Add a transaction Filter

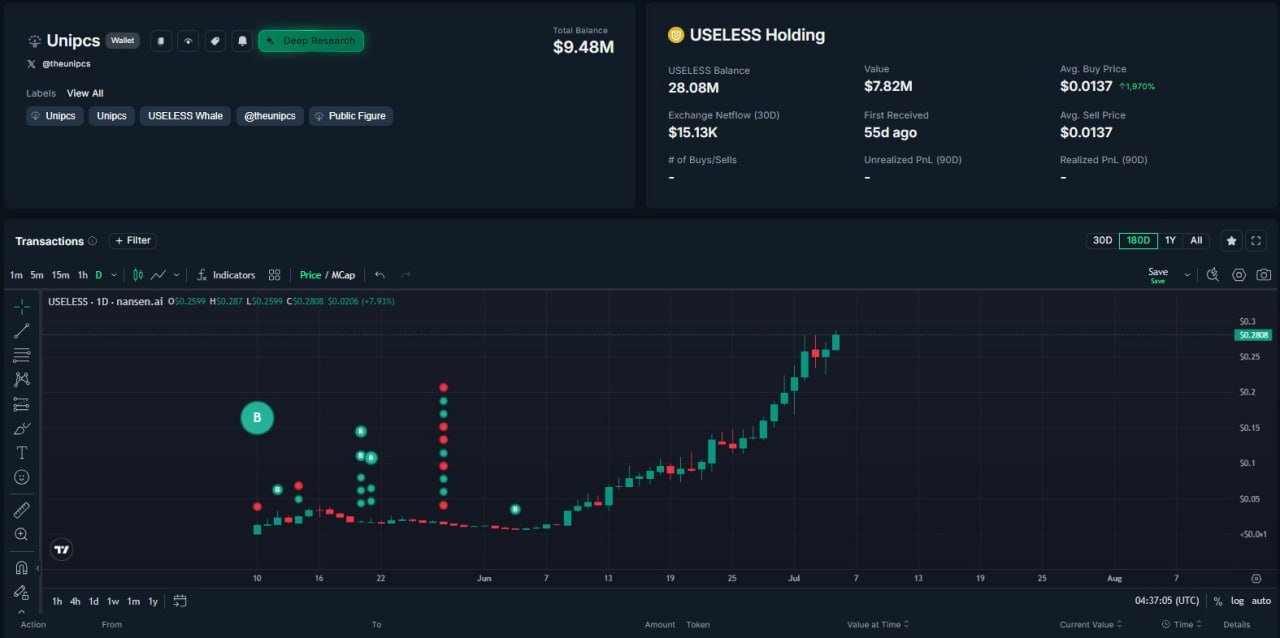[x=133, y=241]
